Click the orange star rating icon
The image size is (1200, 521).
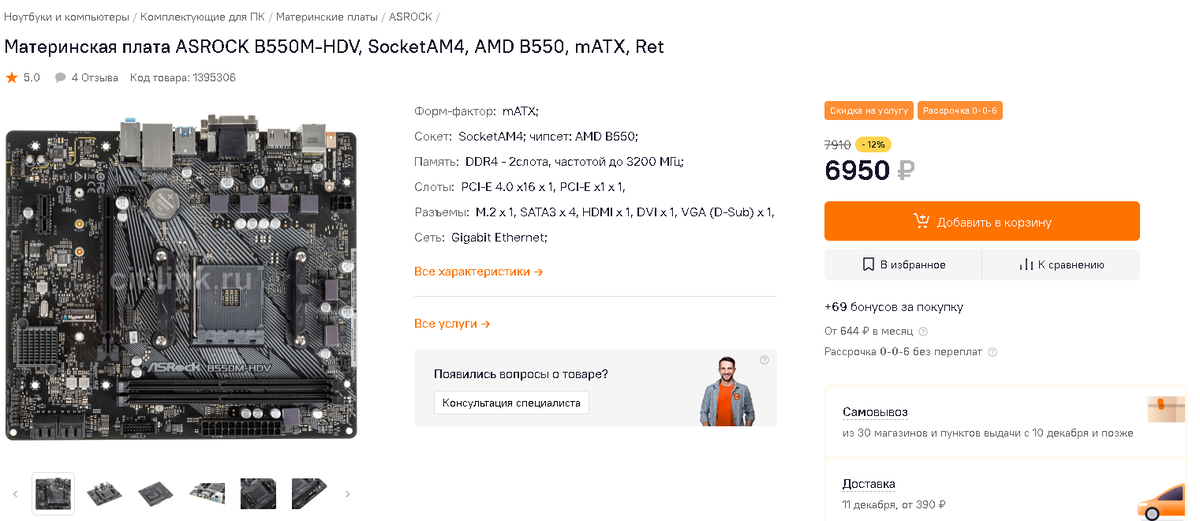click(x=12, y=77)
